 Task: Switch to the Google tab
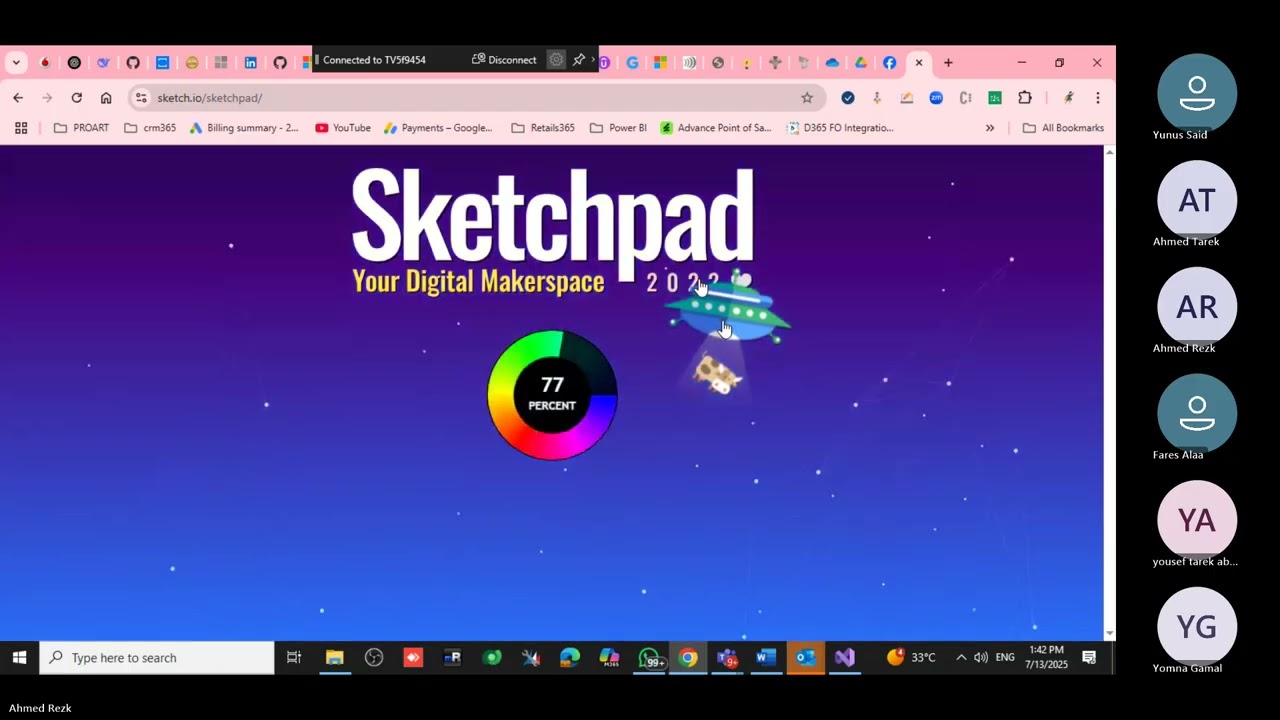point(632,63)
